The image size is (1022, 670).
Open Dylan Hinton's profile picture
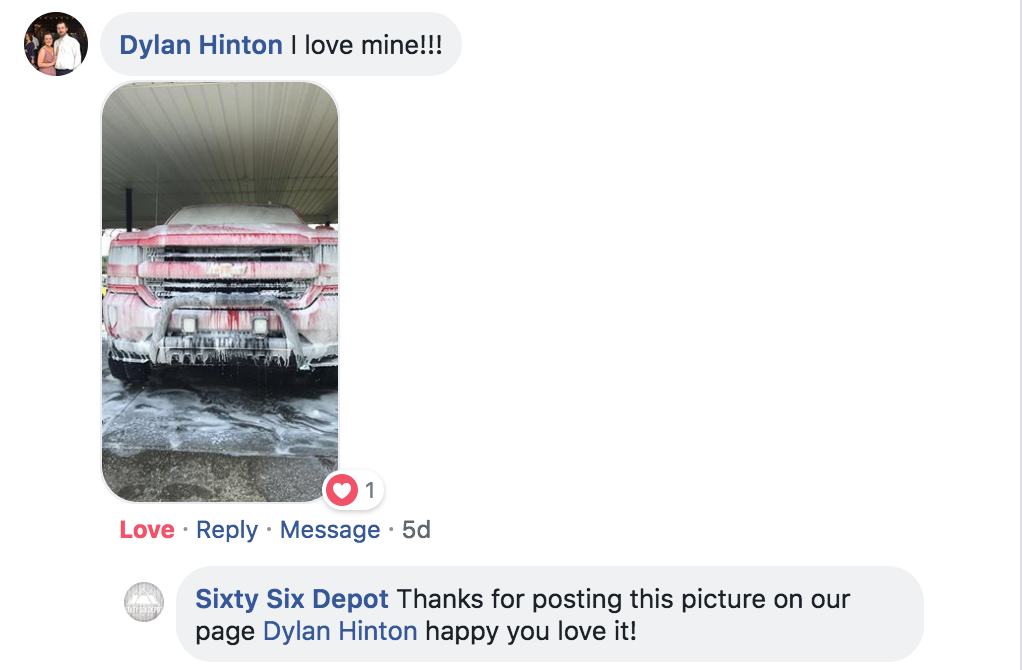[56, 44]
